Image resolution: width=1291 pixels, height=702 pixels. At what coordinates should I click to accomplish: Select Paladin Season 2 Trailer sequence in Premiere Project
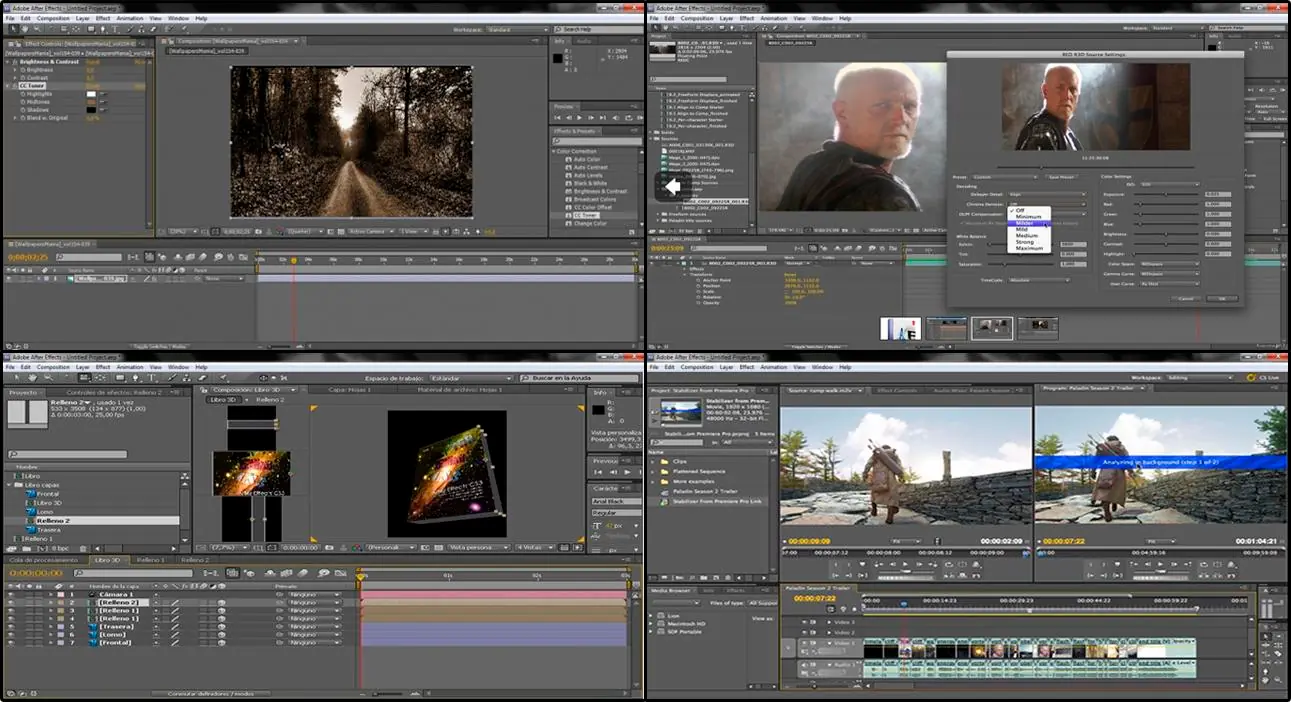pos(704,491)
